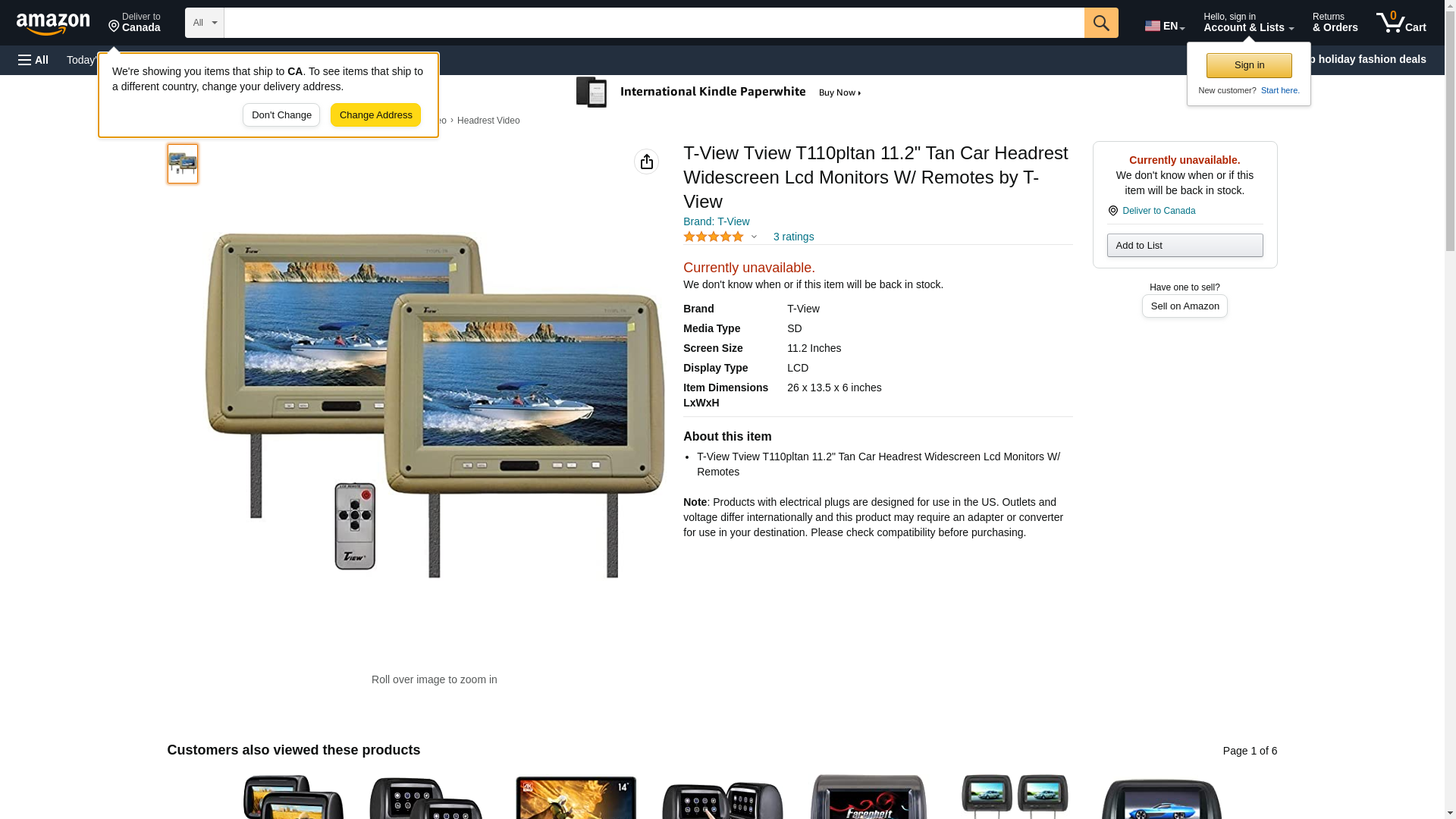Open the shopping cart icon
Viewport: 1456px width, 819px height.
pyautogui.click(x=1401, y=23)
